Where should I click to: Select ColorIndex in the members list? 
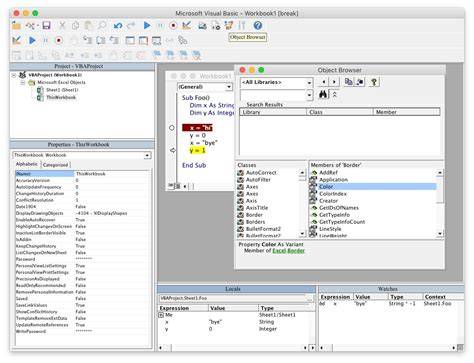(333, 194)
